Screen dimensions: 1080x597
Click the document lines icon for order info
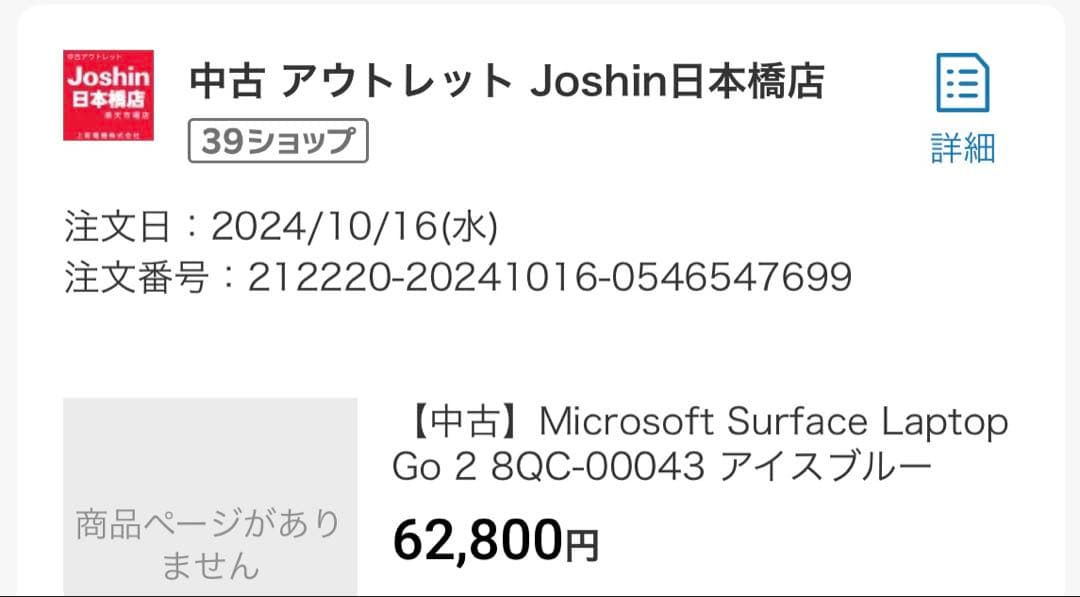tap(963, 84)
